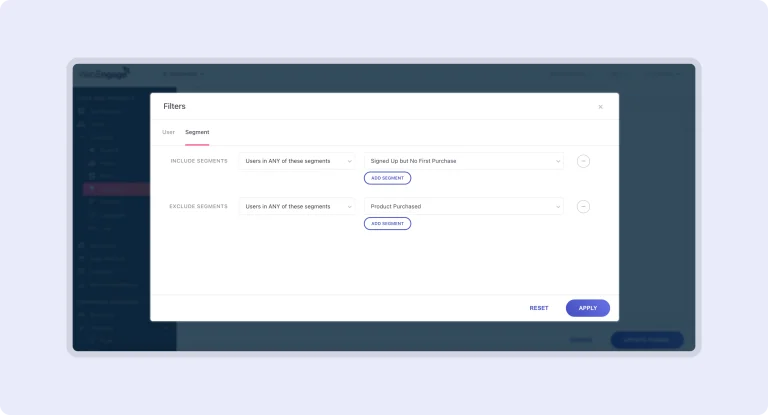The image size is (768, 415).
Task: Remove the Exclude Segments row
Action: (x=583, y=207)
